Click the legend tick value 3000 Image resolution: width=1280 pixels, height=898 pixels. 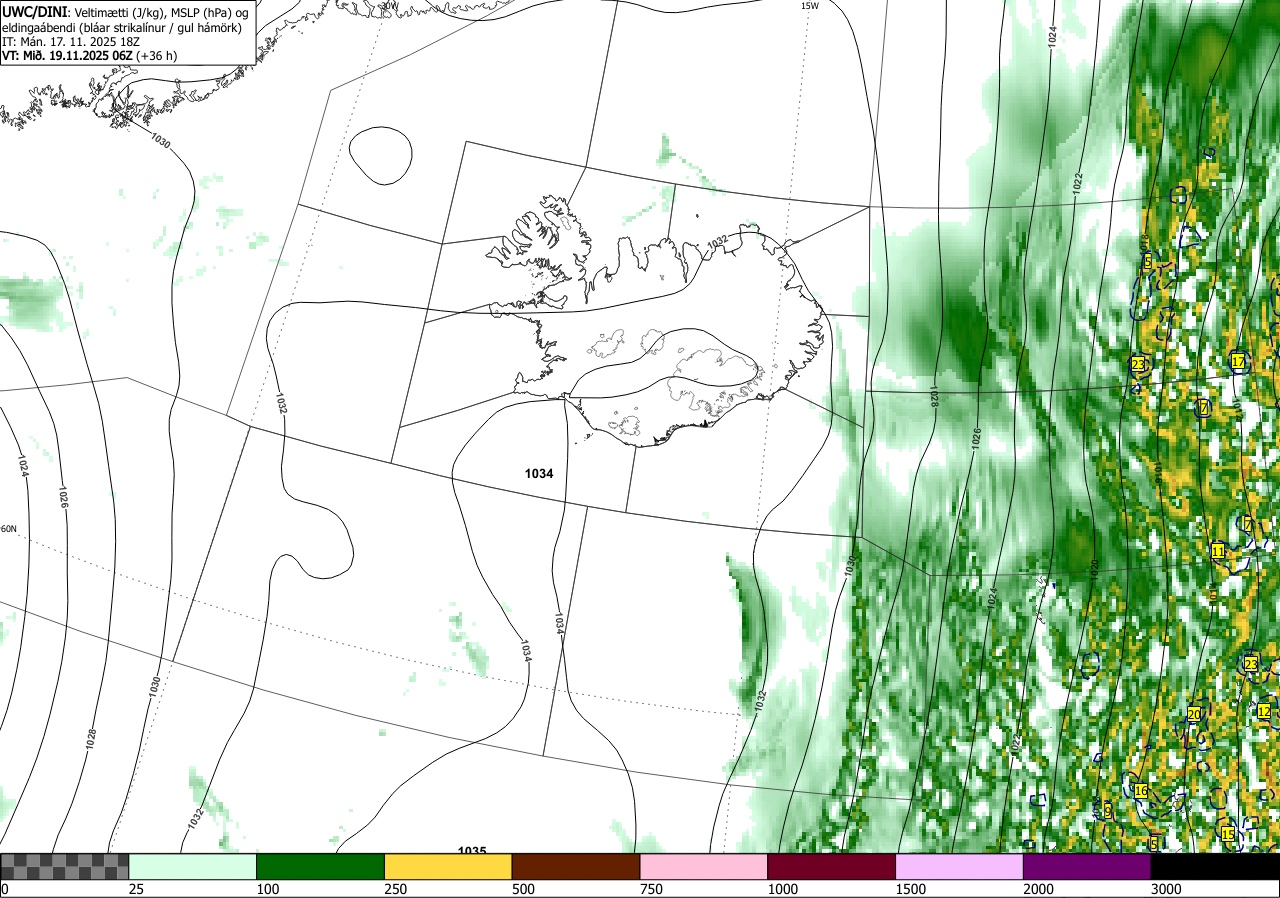(x=1166, y=889)
